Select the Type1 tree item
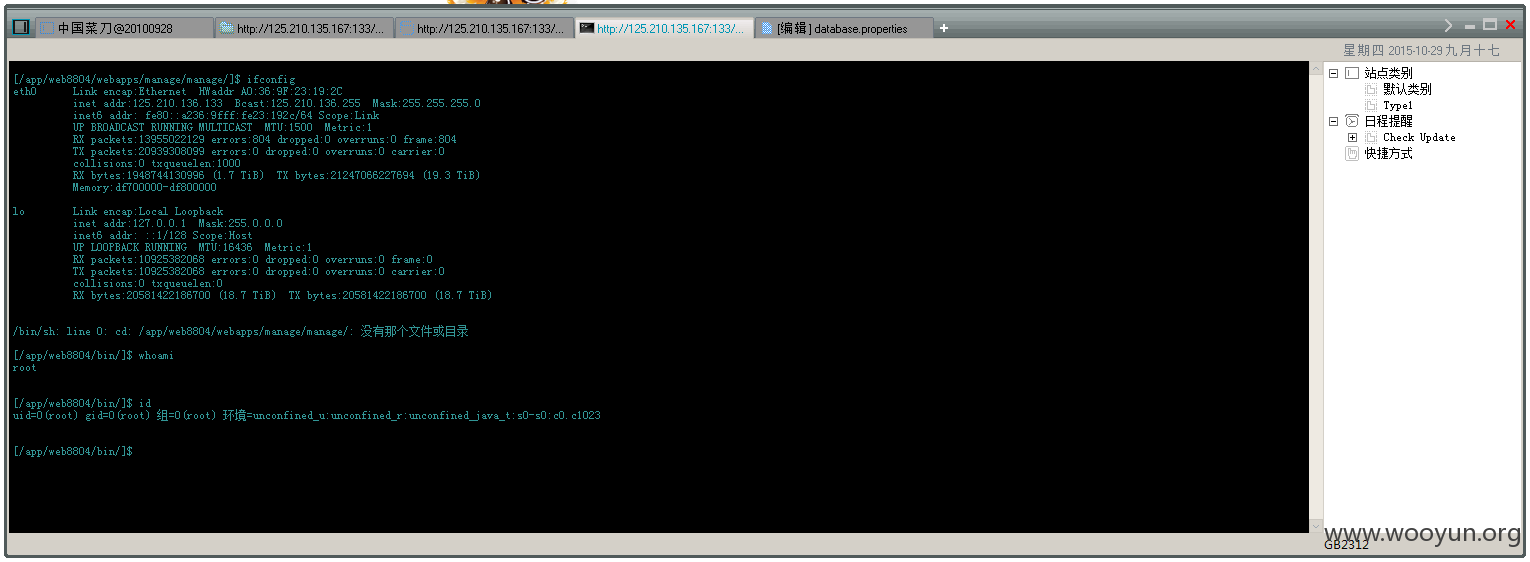Image resolution: width=1530 pixels, height=562 pixels. coord(1398,105)
